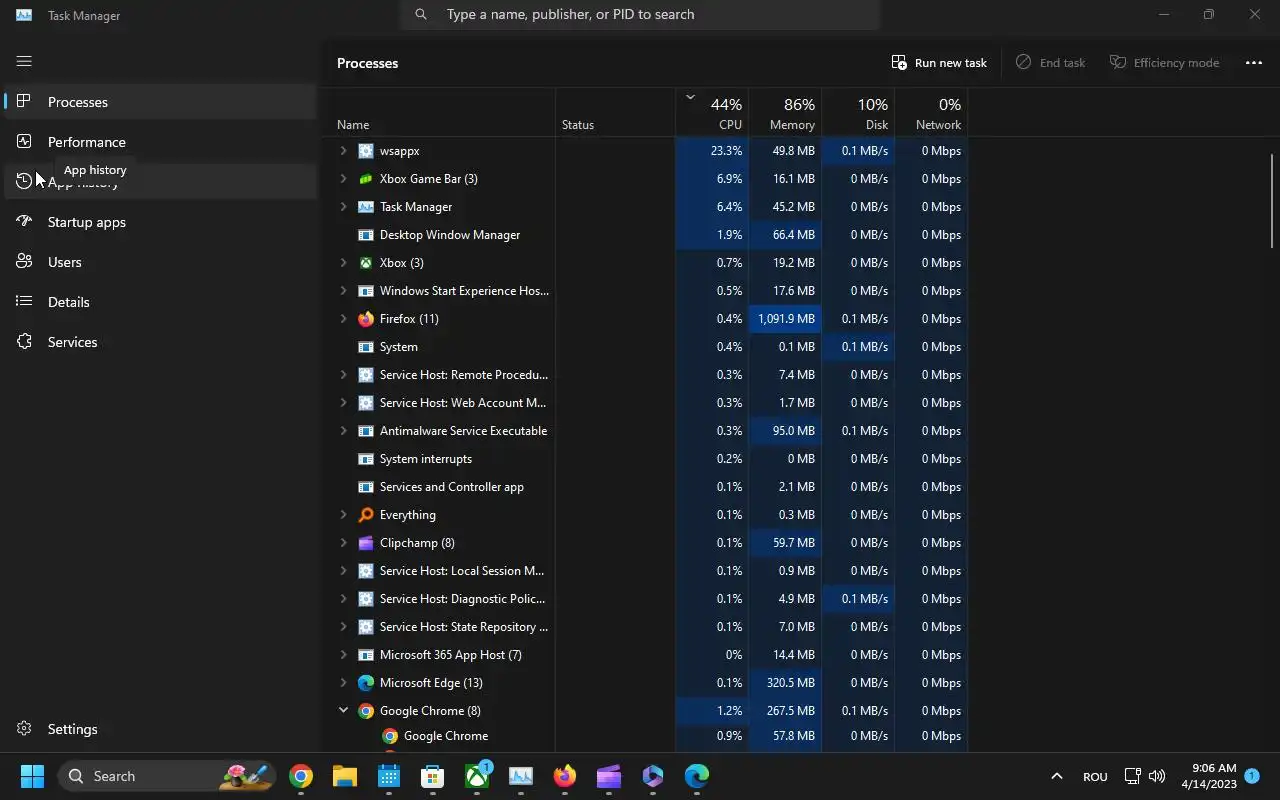Screen dimensions: 1280x800
Task: Collapse the Google Chrome (8) group
Action: pyautogui.click(x=343, y=711)
